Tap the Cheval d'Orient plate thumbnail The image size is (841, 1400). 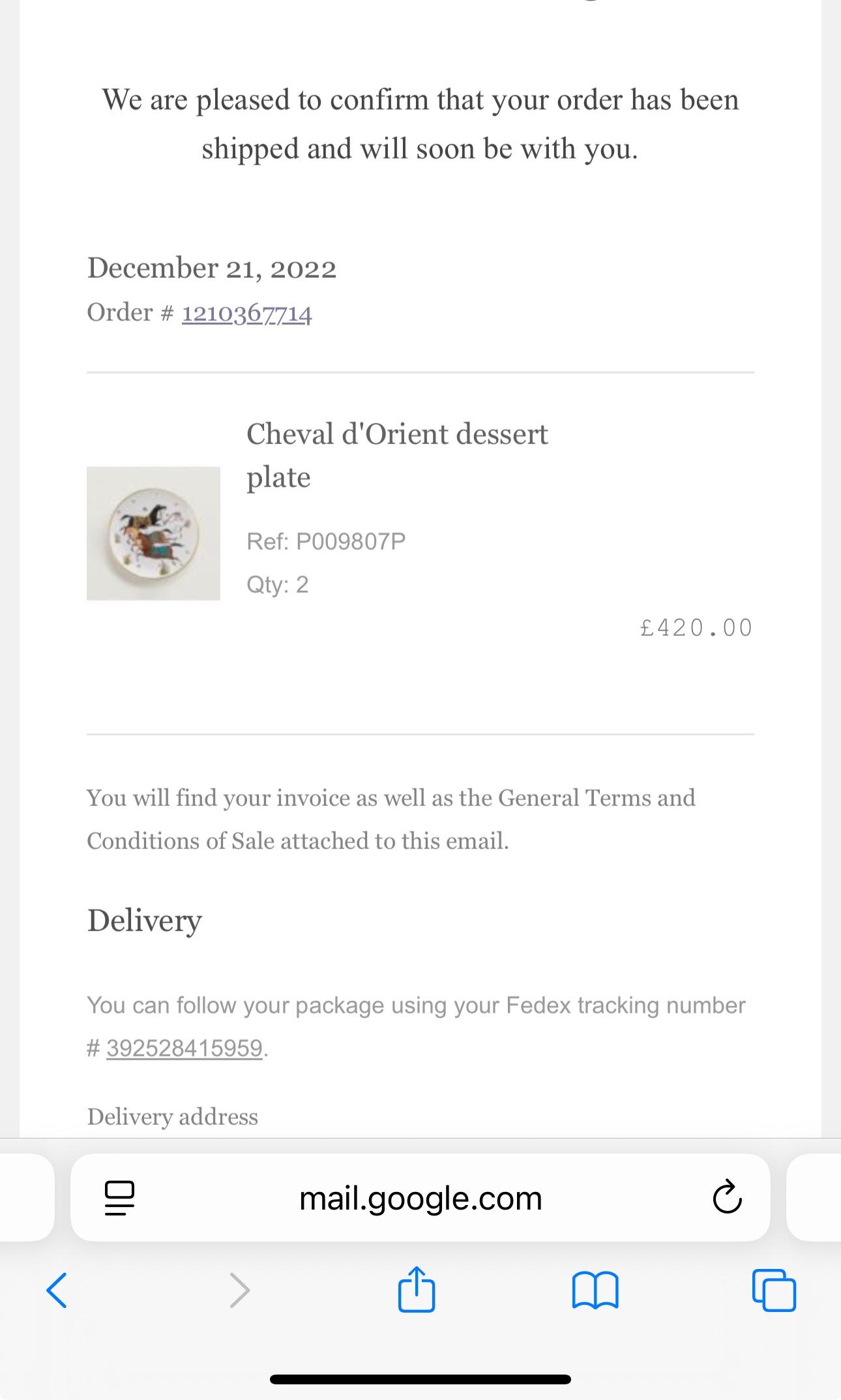click(153, 533)
